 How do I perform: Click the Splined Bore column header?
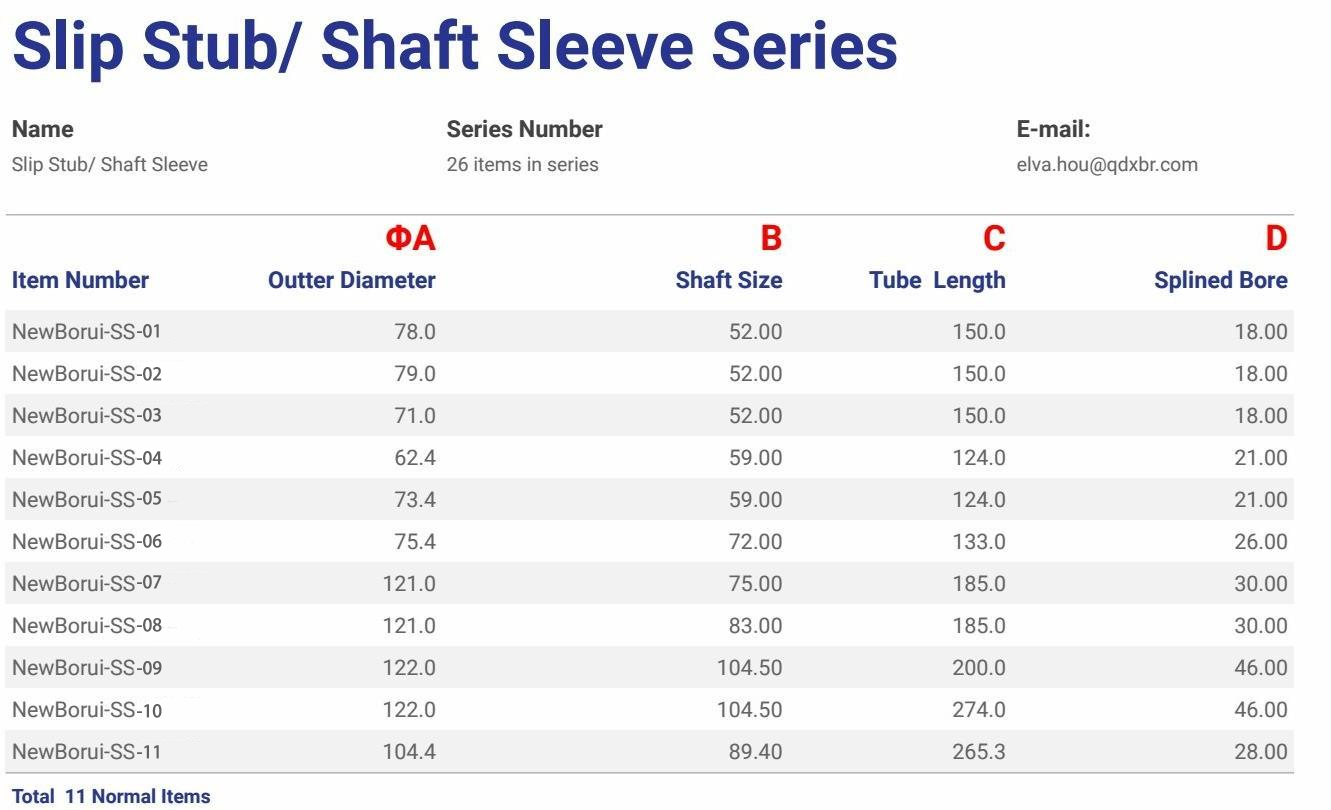coord(1221,280)
